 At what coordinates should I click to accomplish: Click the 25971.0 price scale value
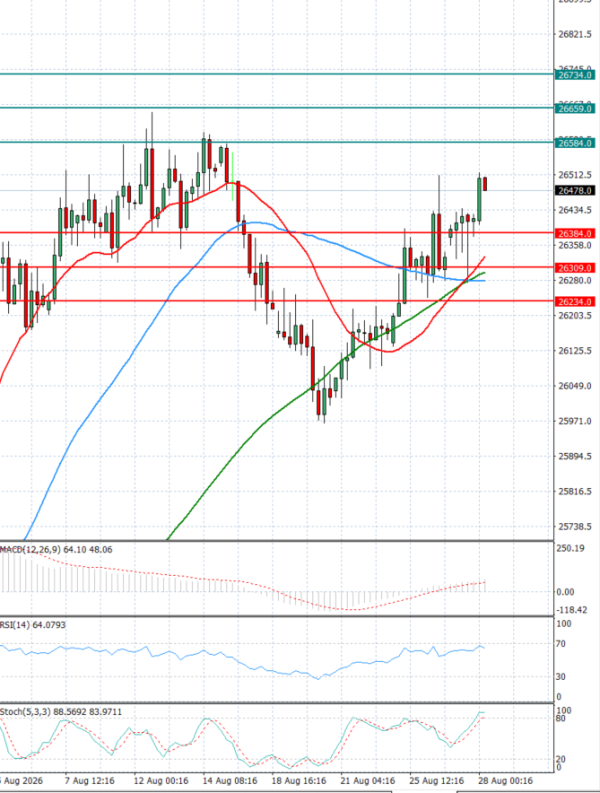pyautogui.click(x=575, y=421)
